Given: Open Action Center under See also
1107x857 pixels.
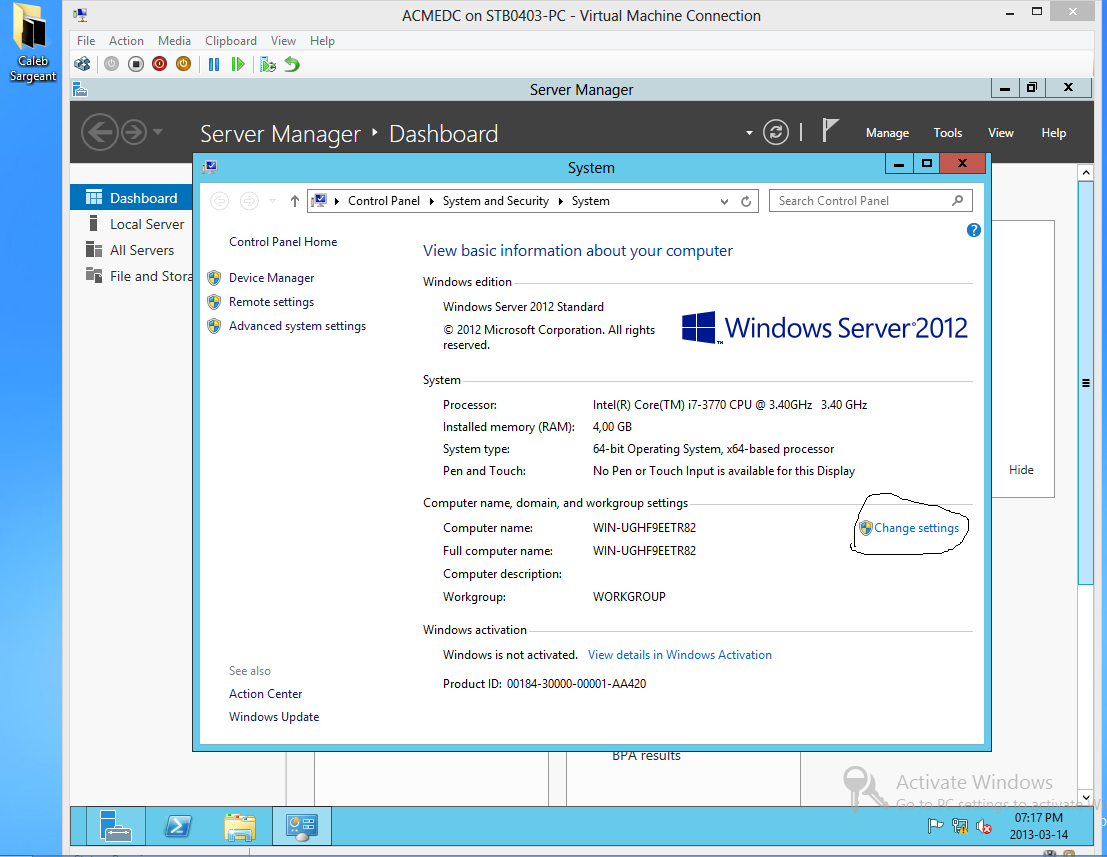Looking at the screenshot, I should (265, 694).
